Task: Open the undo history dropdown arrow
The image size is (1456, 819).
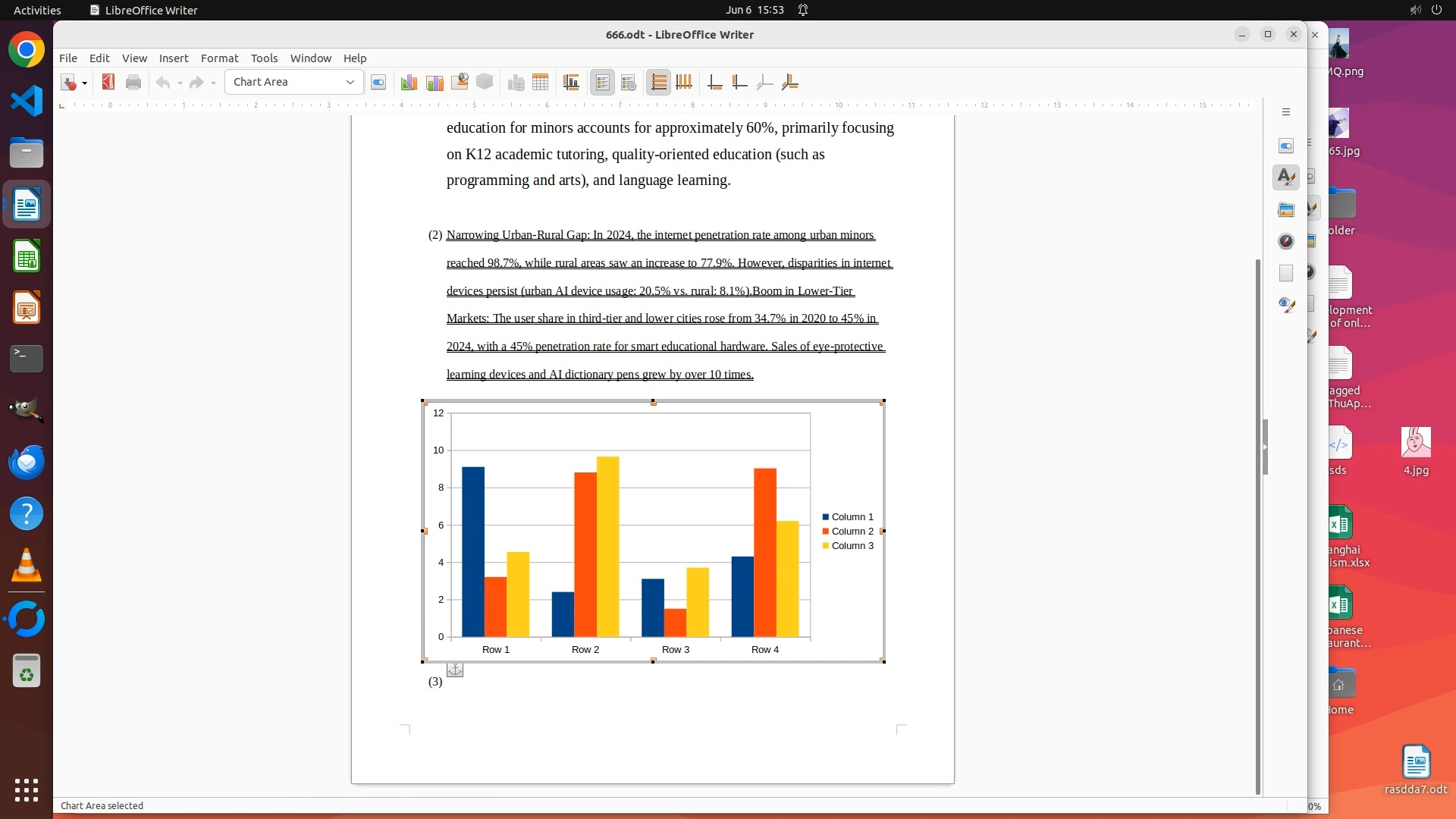Action: tap(180, 83)
